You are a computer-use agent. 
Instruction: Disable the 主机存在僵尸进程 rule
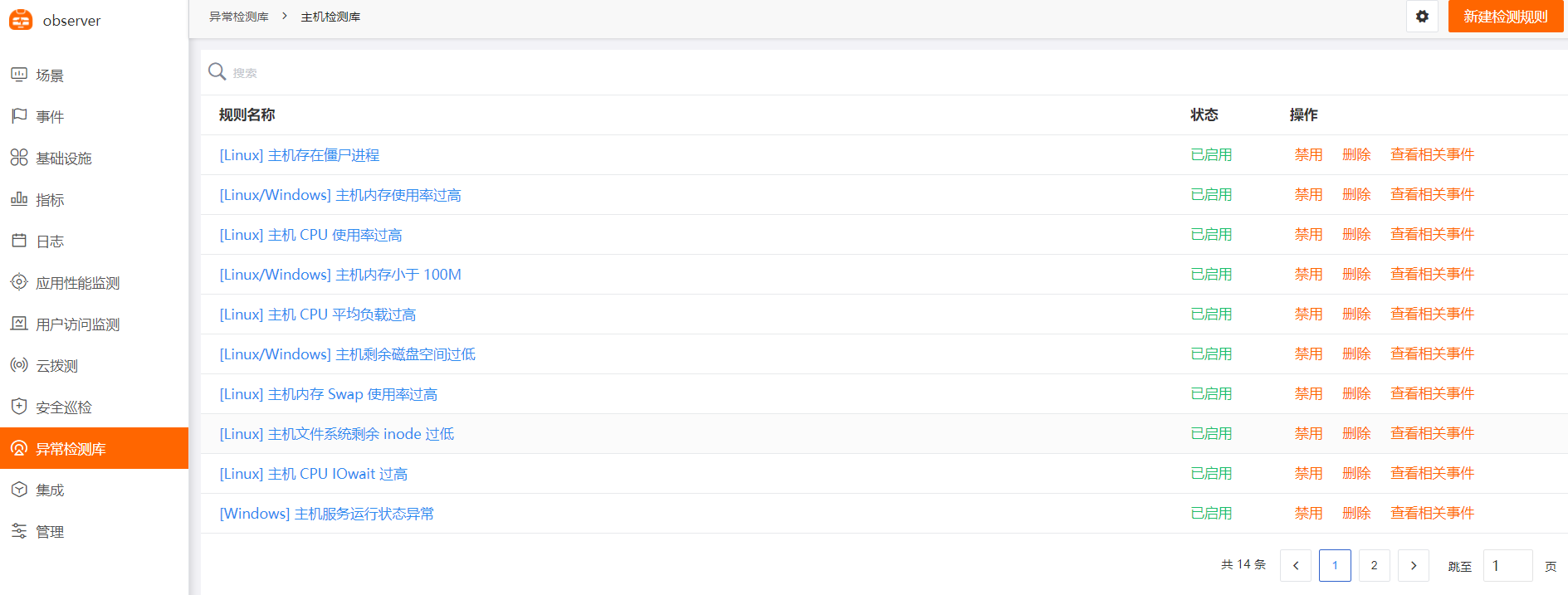coord(1308,155)
